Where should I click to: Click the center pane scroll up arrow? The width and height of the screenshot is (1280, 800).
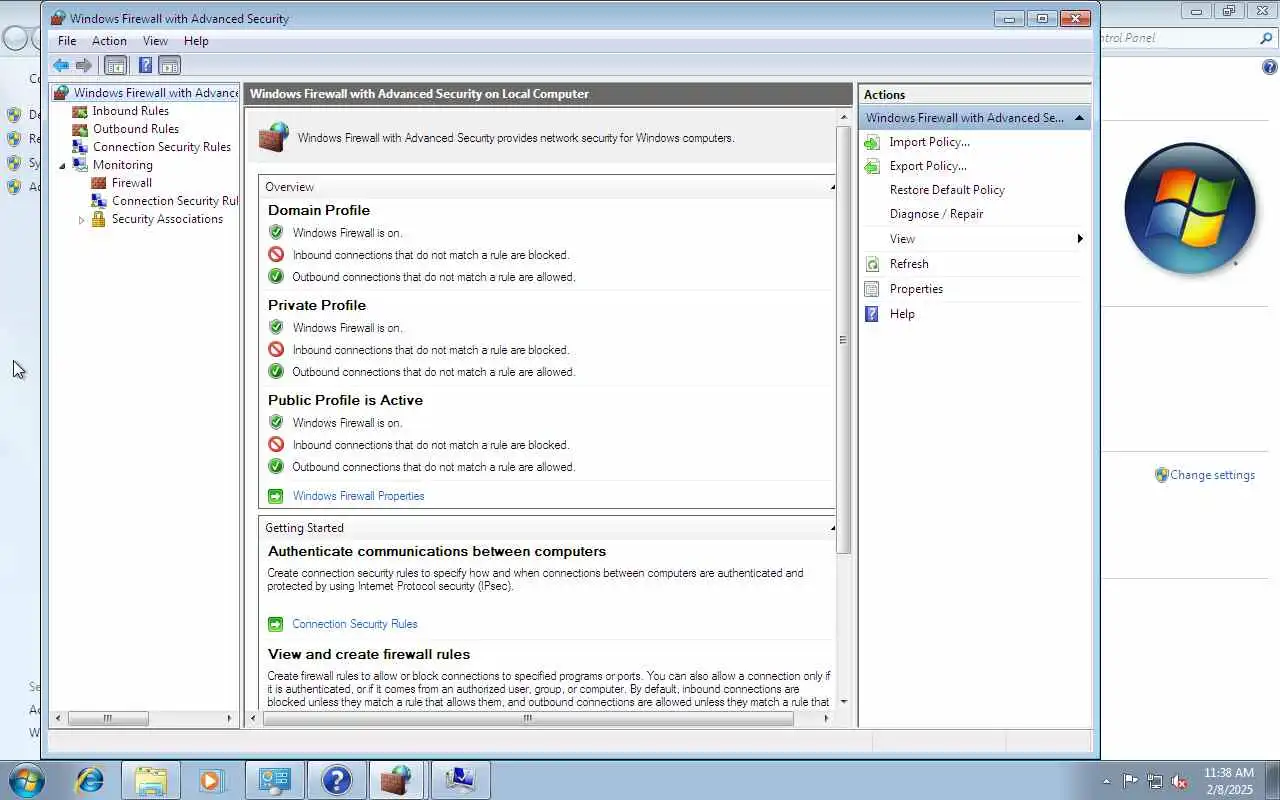pos(843,117)
